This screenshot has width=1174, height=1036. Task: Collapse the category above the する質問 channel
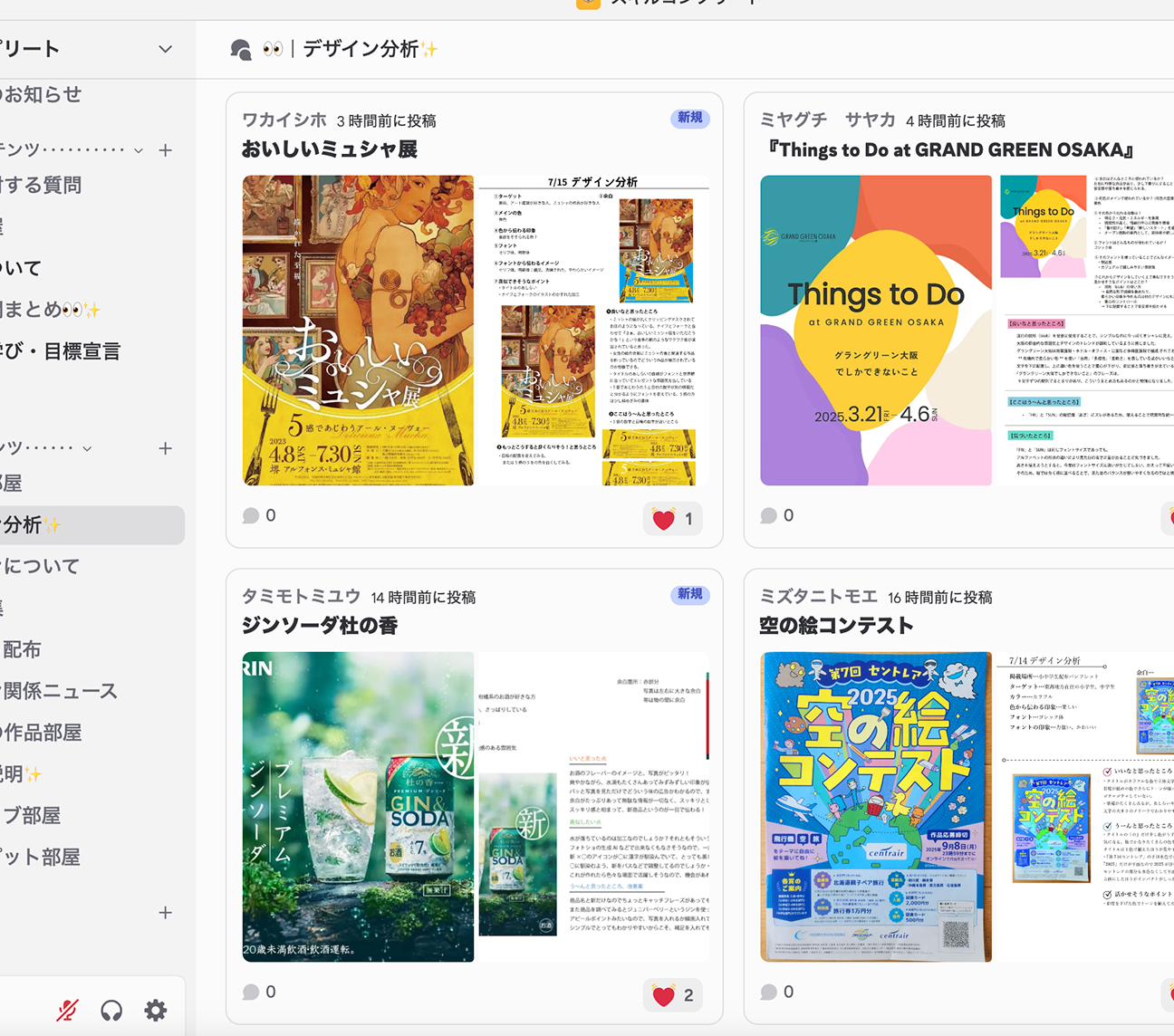tap(138, 150)
